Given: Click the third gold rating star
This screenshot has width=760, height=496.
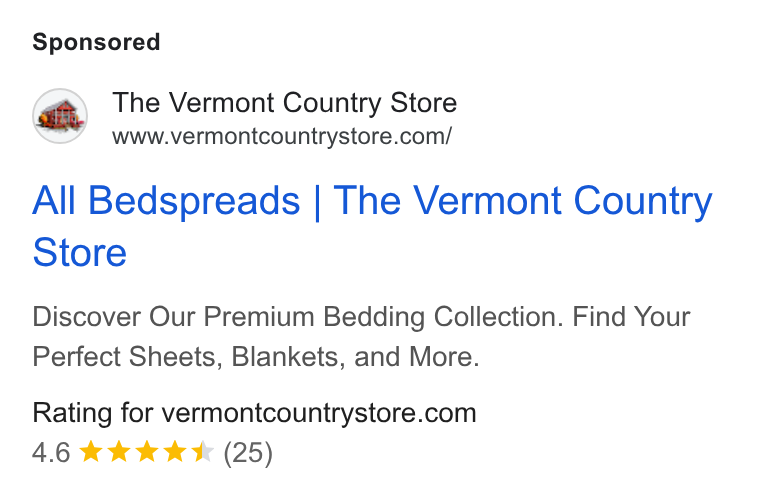Looking at the screenshot, I should (x=146, y=452).
